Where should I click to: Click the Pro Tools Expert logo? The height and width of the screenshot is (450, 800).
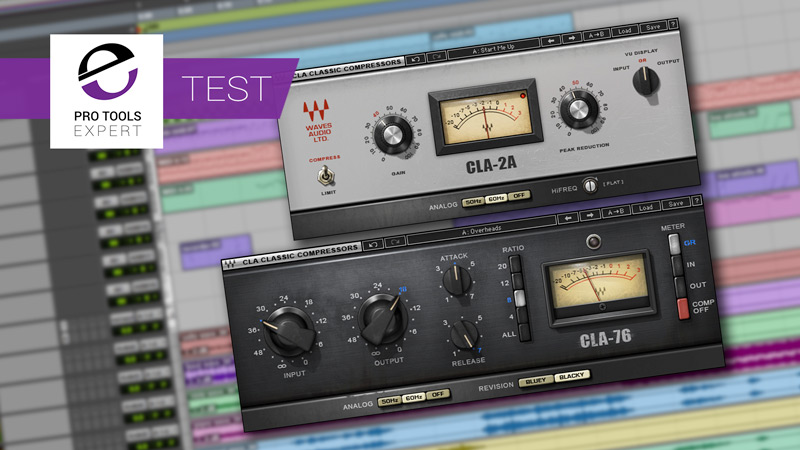click(x=107, y=91)
